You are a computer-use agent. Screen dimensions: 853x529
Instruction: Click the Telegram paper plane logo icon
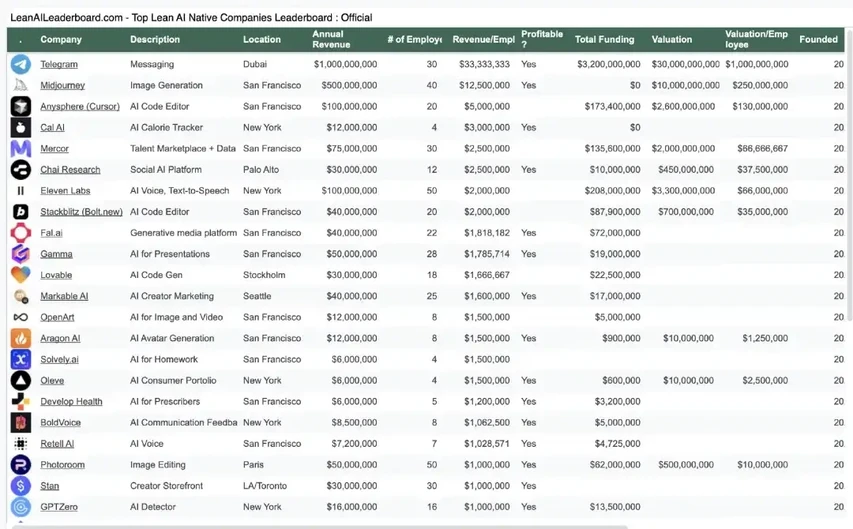(x=21, y=64)
